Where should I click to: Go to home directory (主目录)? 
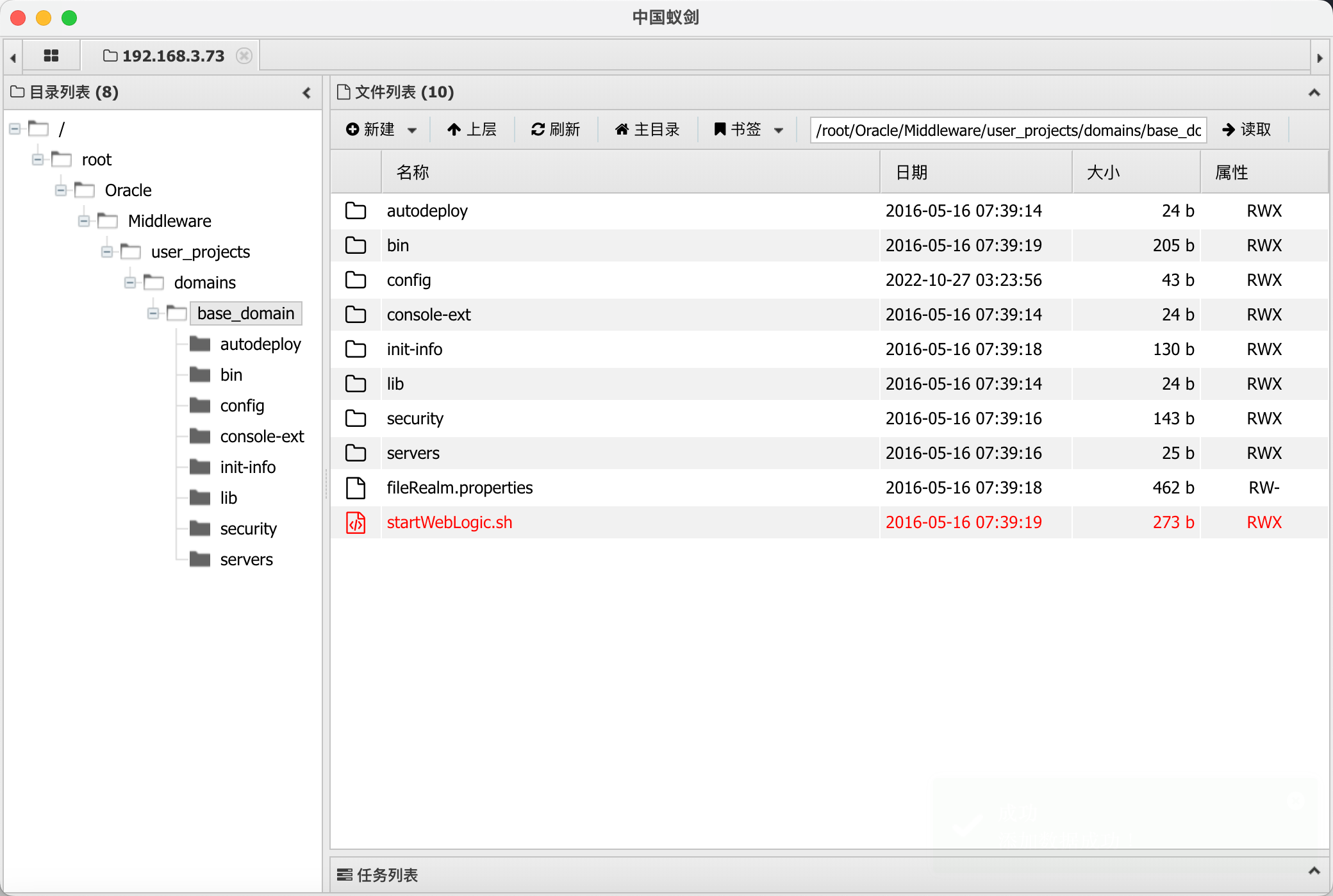[x=647, y=129]
